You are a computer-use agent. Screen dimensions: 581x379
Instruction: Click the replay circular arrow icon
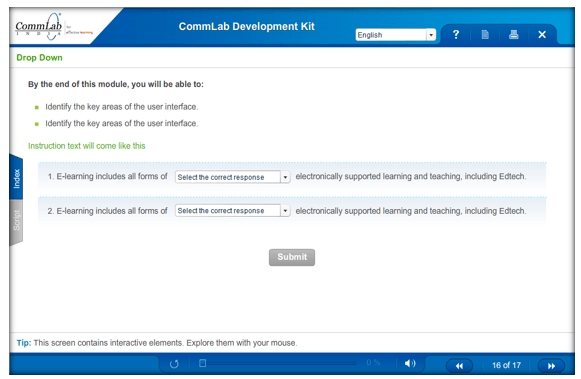pos(174,364)
